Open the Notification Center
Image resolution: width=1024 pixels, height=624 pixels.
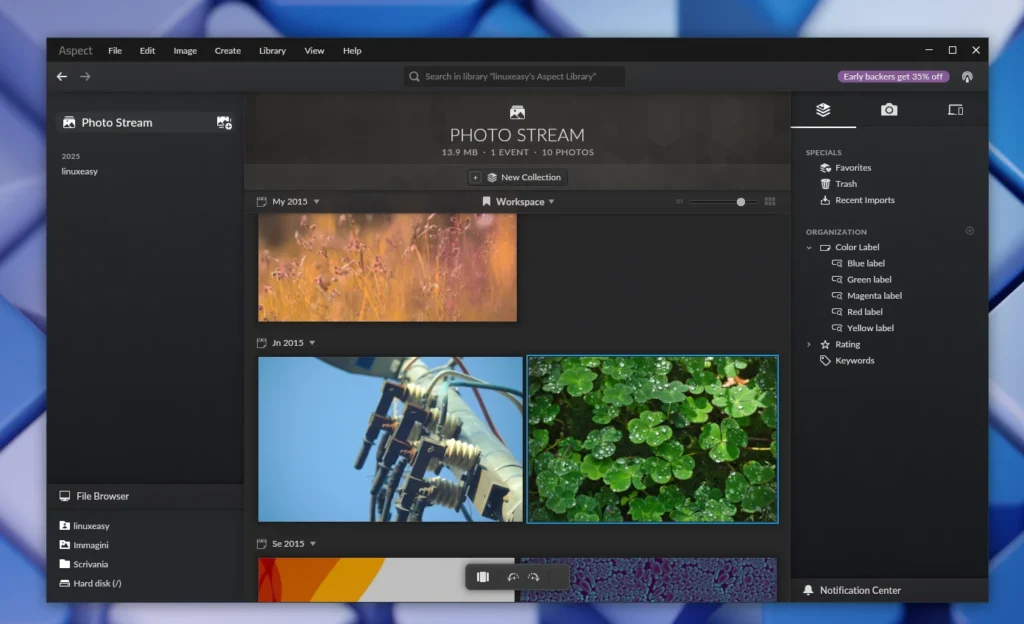(860, 590)
